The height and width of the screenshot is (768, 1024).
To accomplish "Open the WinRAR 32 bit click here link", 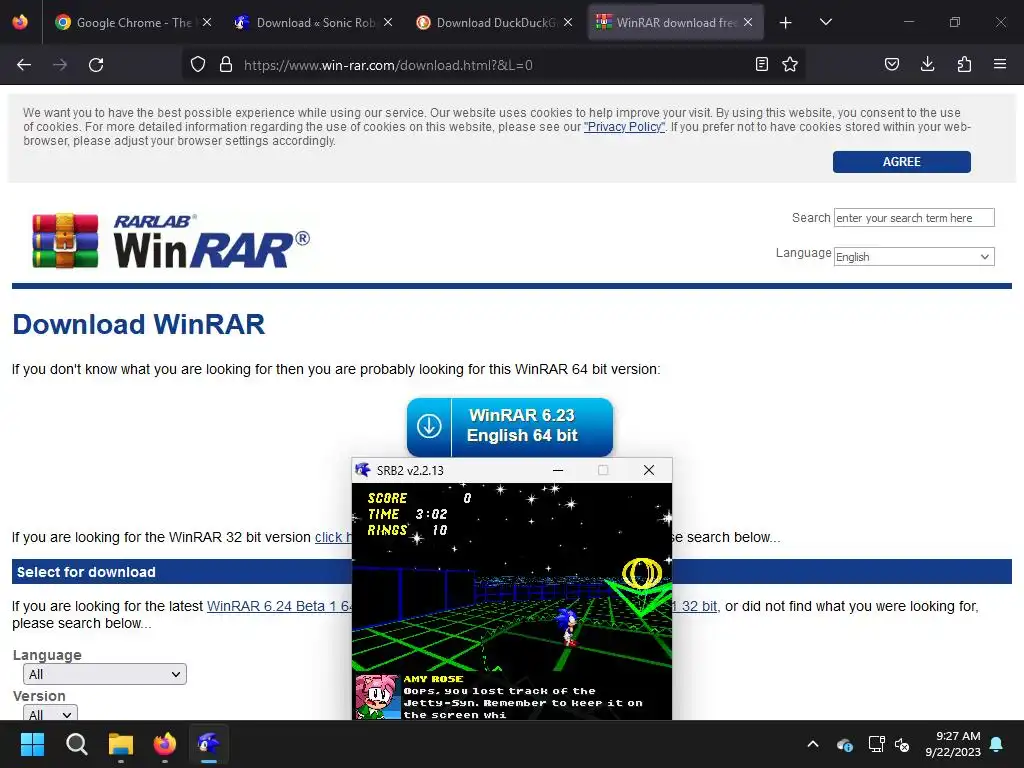I will point(333,537).
